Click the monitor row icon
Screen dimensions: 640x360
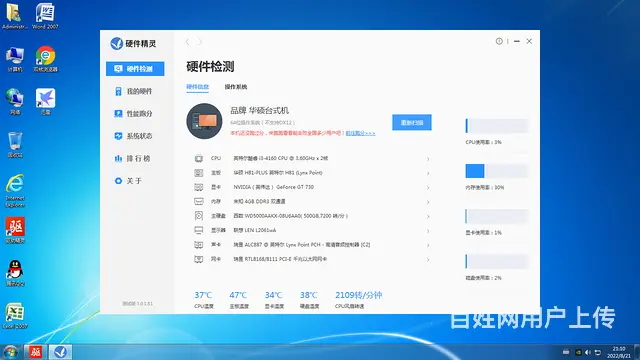(x=199, y=230)
